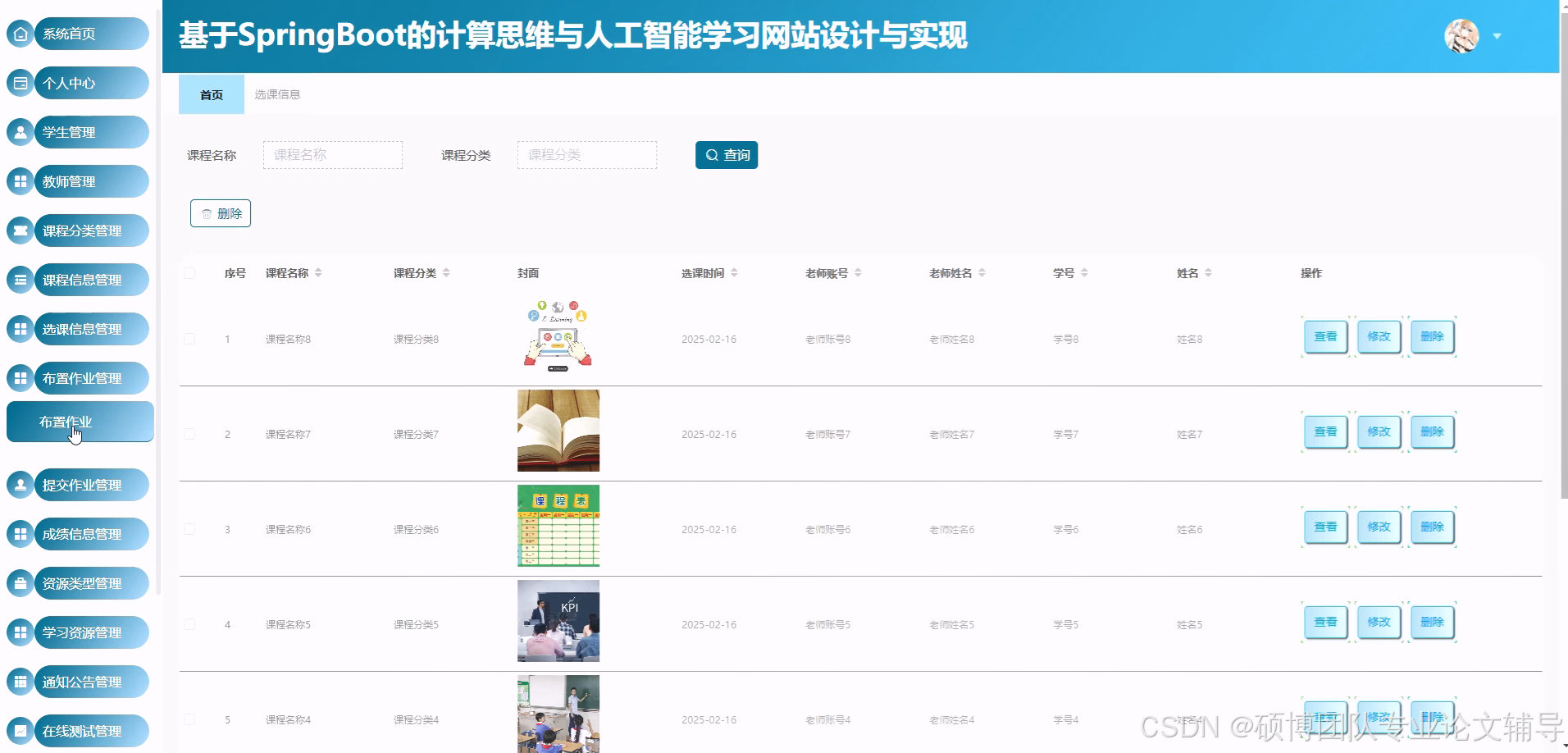
Task: Click 查看 for 课程名称5
Action: point(1325,622)
